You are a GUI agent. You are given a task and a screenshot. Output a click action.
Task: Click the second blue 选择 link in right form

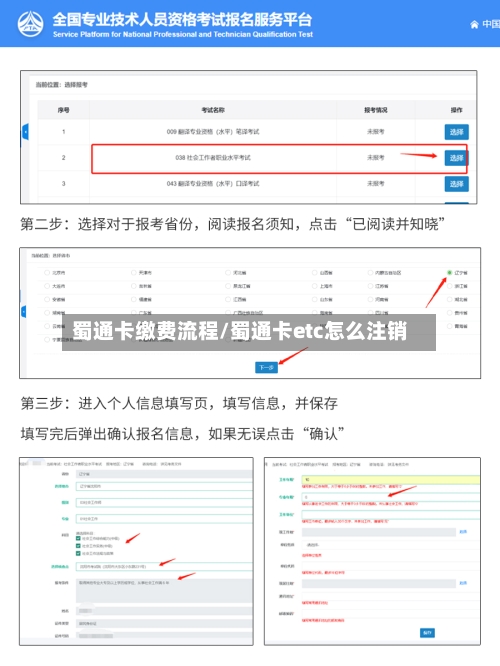pos(463,583)
